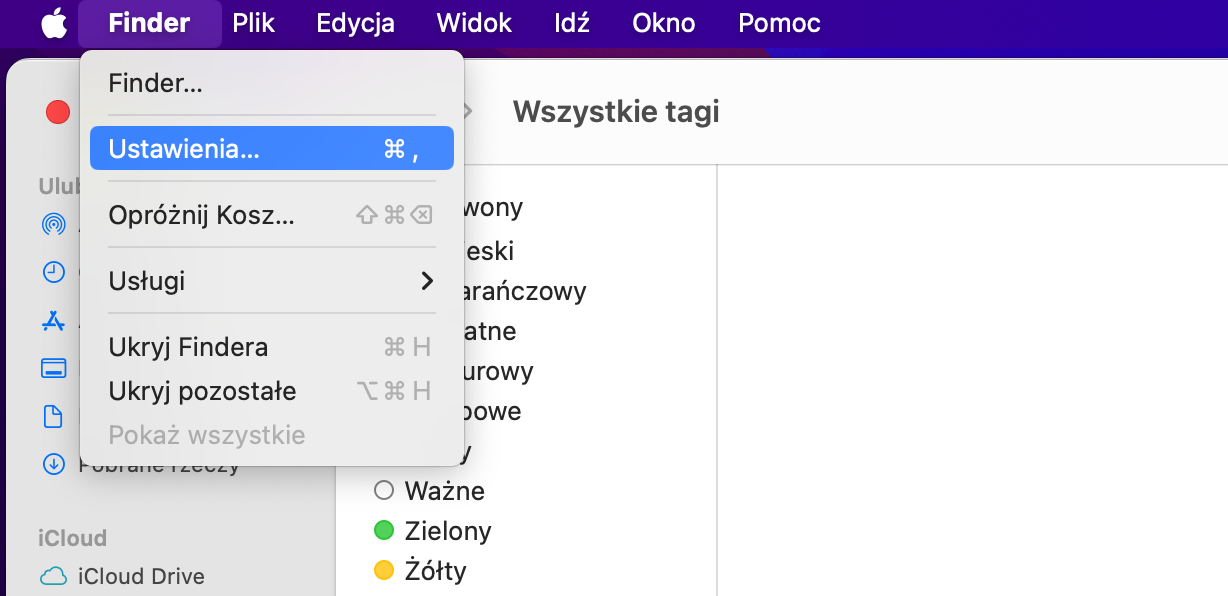Viewport: 1228px width, 596px height.
Task: Choose Ukryj Findera menu entry
Action: click(272, 347)
